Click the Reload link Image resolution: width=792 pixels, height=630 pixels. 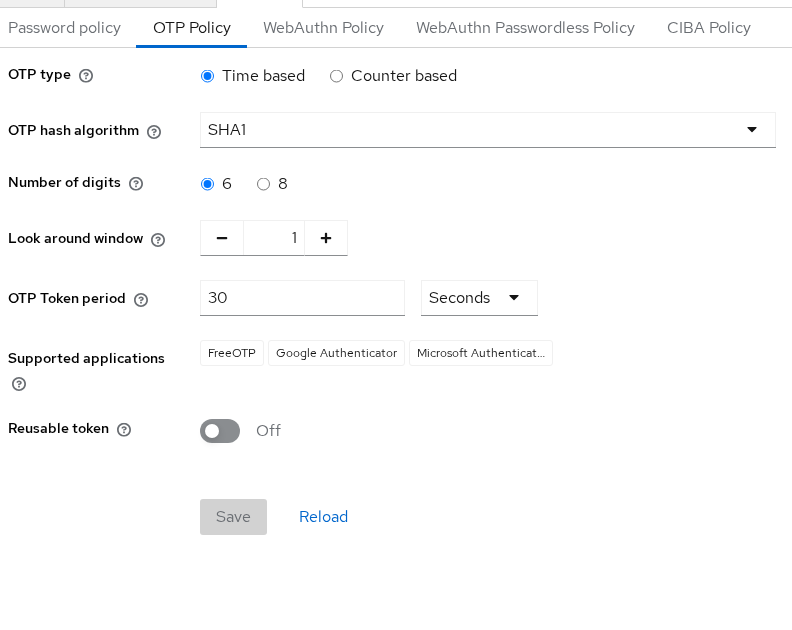(323, 517)
